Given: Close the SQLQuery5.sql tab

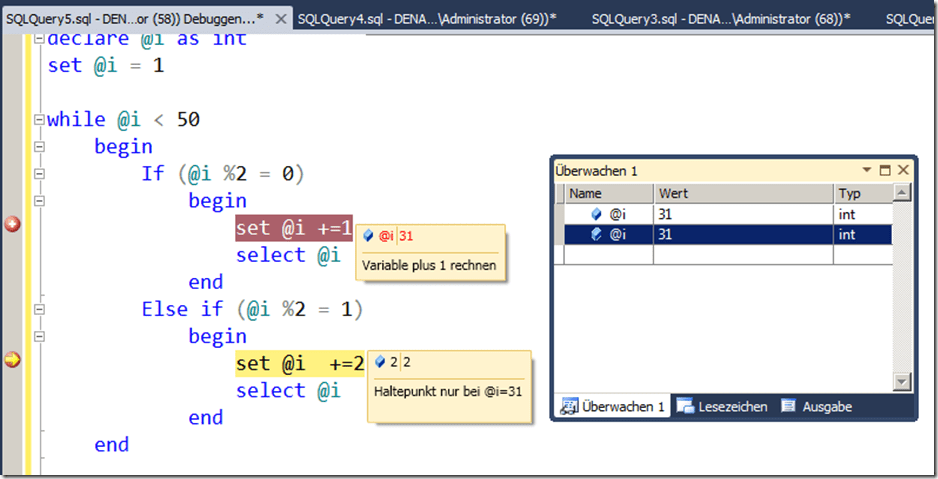Looking at the screenshot, I should pyautogui.click(x=281, y=19).
